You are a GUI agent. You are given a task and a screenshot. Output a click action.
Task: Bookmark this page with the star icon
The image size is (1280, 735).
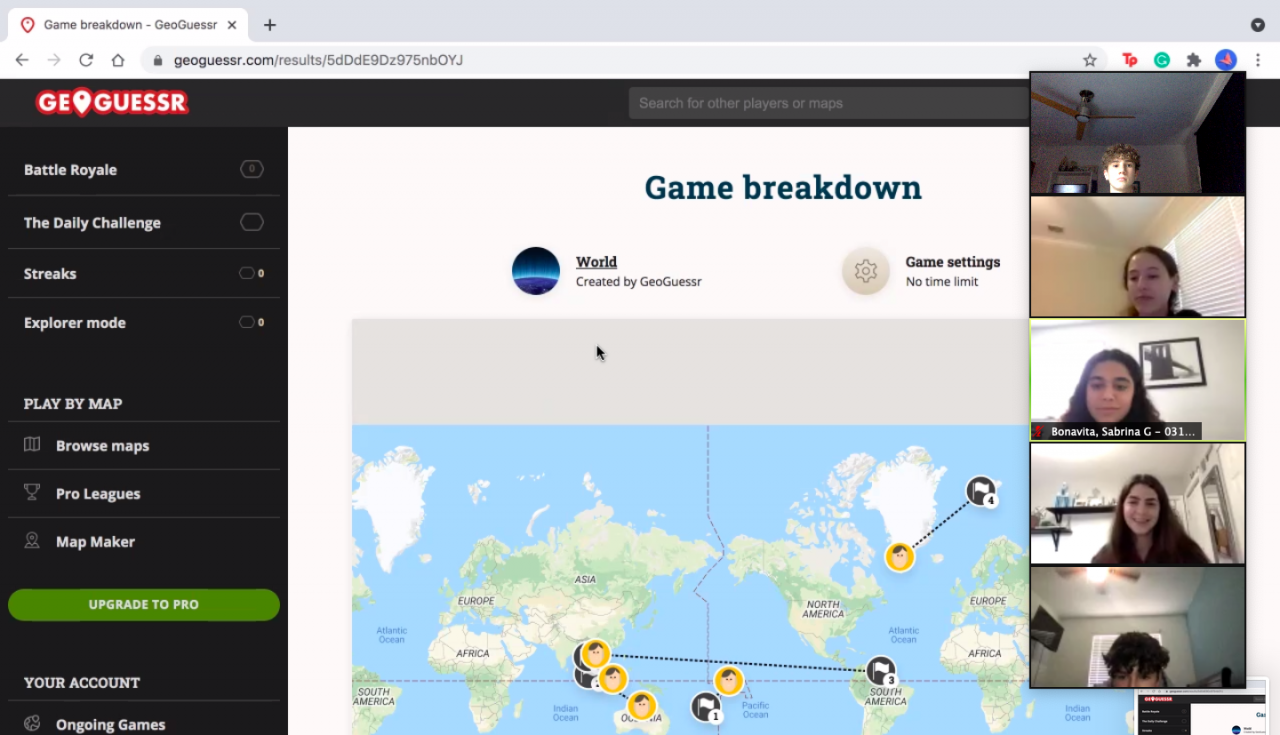coord(1090,60)
